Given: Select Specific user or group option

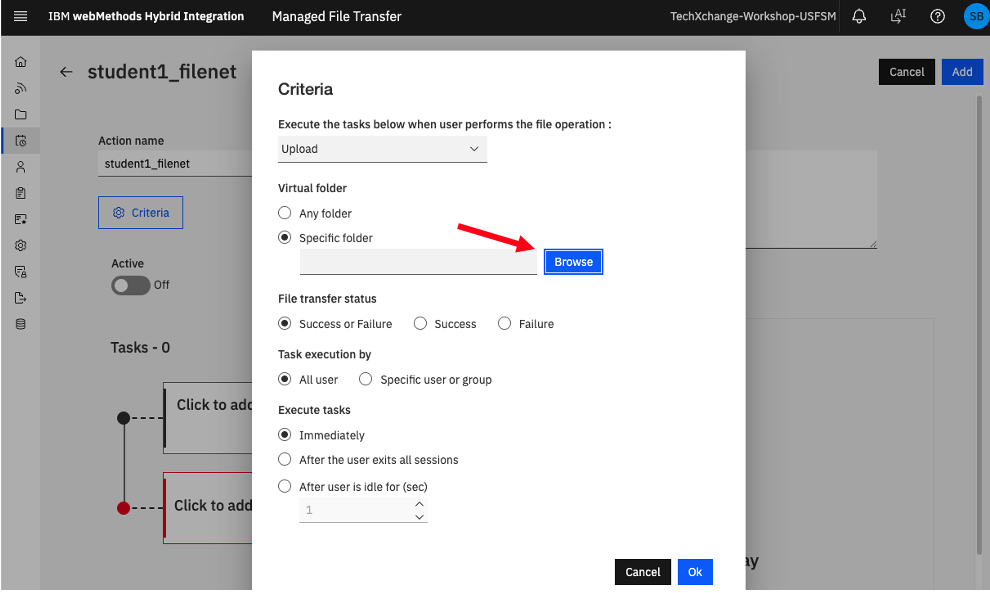Looking at the screenshot, I should (x=366, y=379).
